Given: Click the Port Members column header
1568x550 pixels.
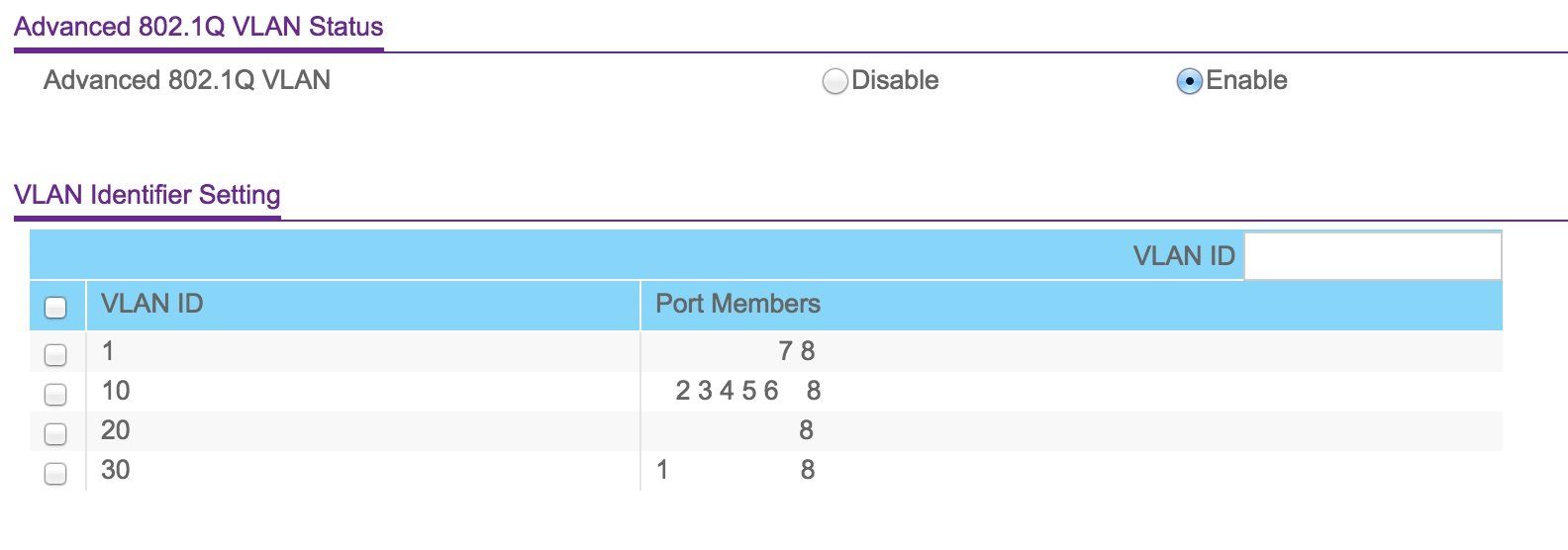Looking at the screenshot, I should (738, 304).
